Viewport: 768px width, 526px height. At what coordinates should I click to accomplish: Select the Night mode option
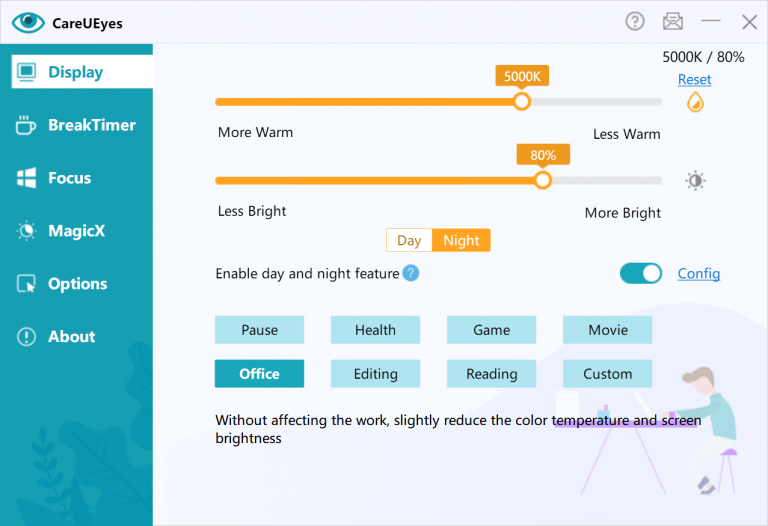(461, 240)
